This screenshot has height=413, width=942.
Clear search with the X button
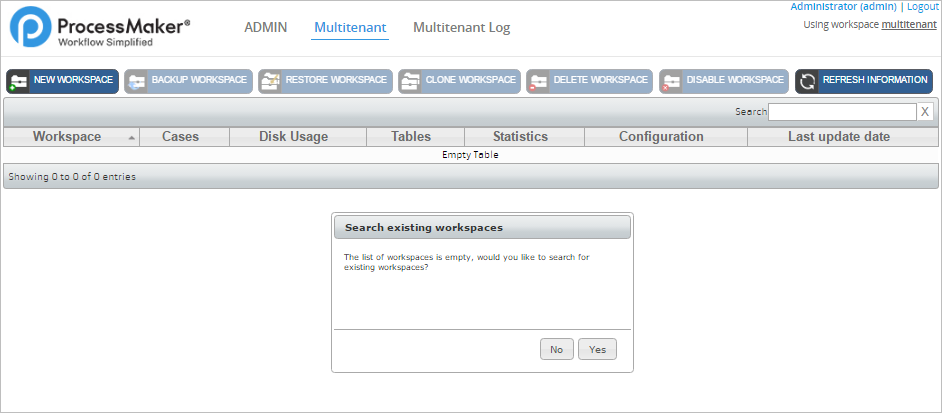(925, 112)
